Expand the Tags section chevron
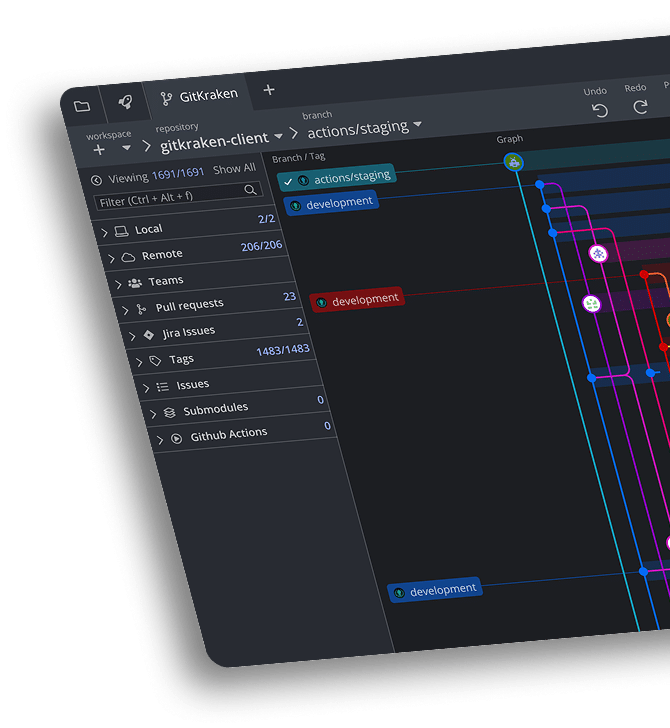The image size is (670, 728). [139, 362]
